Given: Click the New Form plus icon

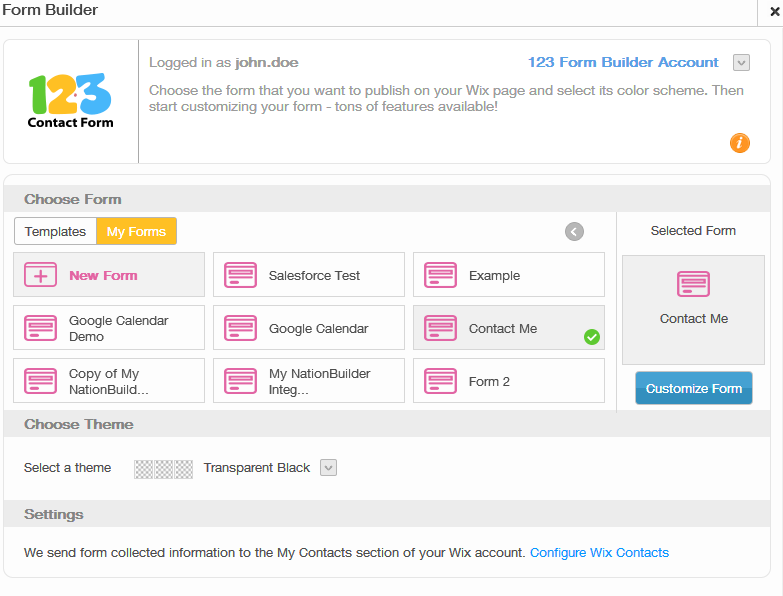Looking at the screenshot, I should click(x=40, y=275).
